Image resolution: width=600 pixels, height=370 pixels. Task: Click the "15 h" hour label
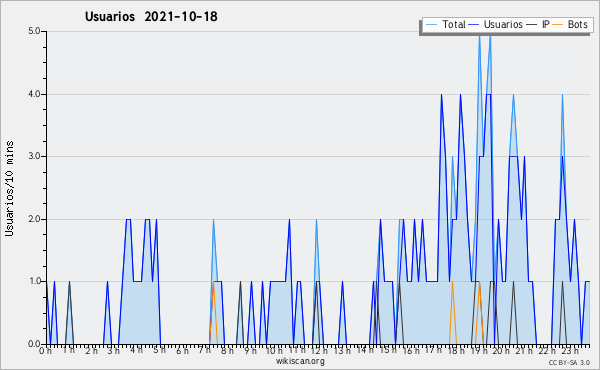(388, 350)
